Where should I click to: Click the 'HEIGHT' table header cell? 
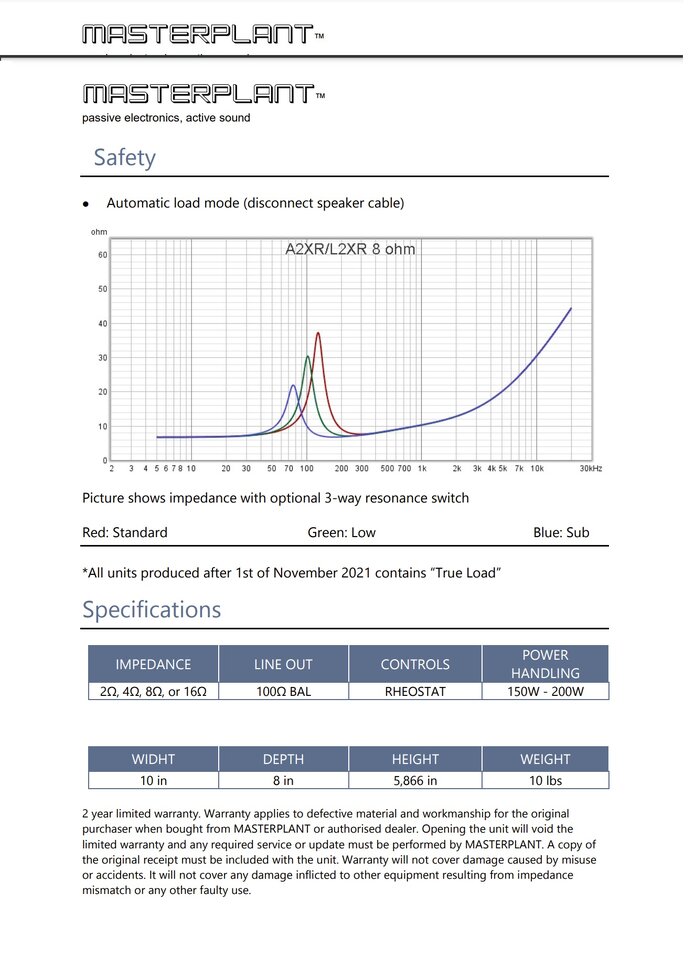(x=415, y=759)
